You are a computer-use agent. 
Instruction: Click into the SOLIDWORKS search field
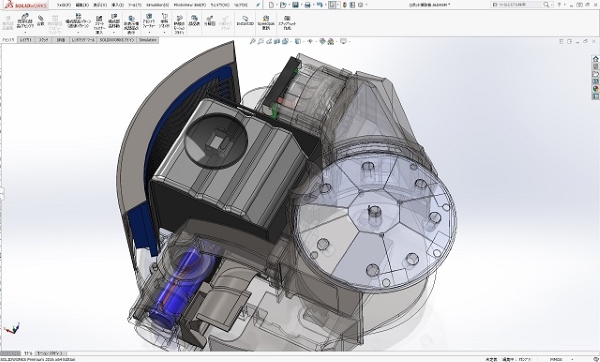pos(517,5)
